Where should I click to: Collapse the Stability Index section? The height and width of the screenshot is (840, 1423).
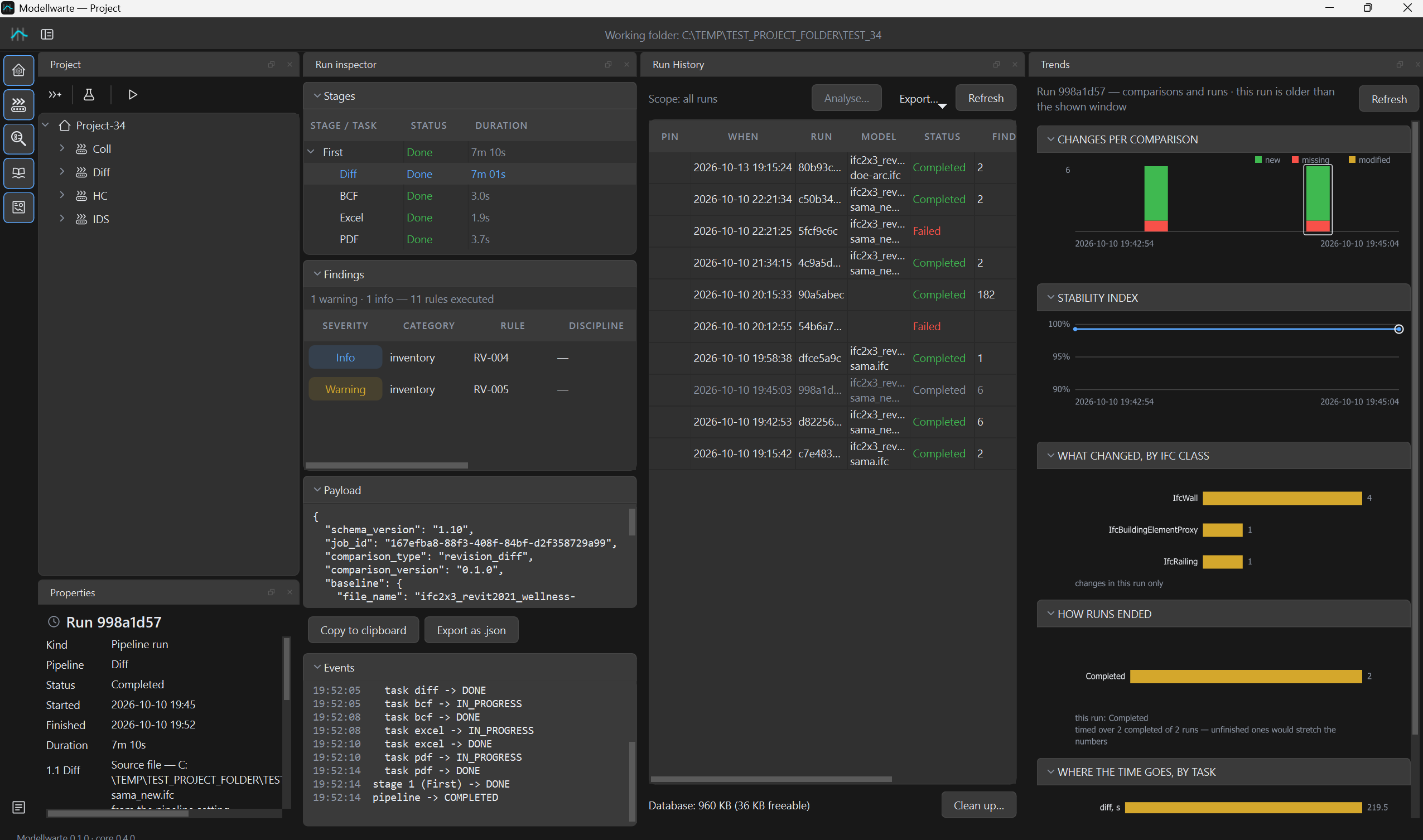(x=1050, y=298)
